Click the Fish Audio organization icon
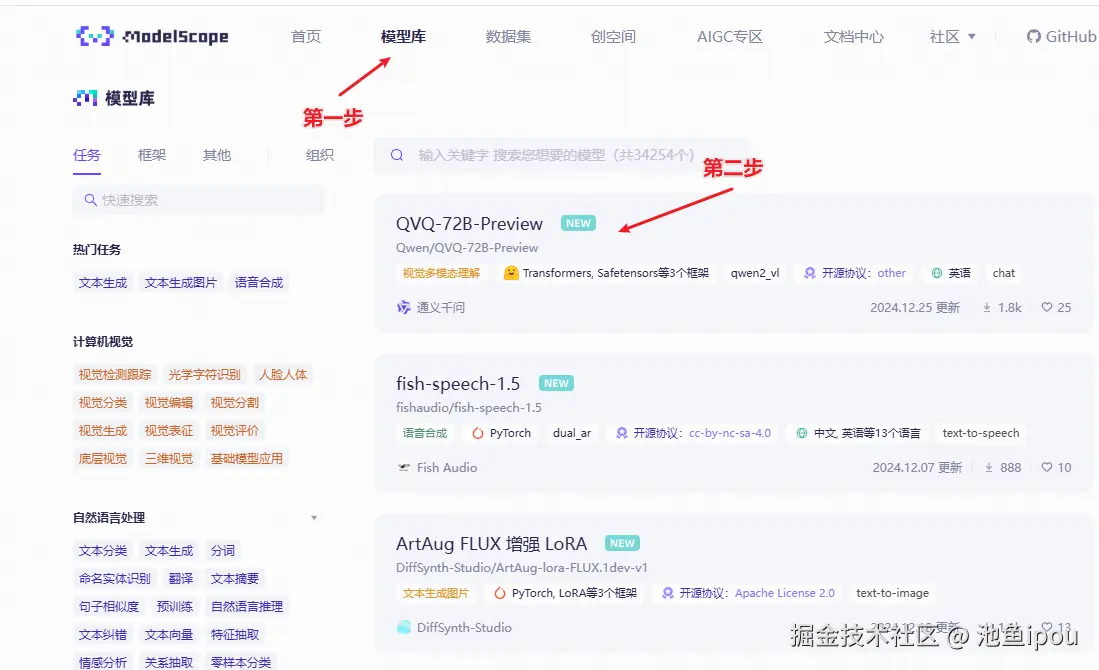 tap(404, 467)
